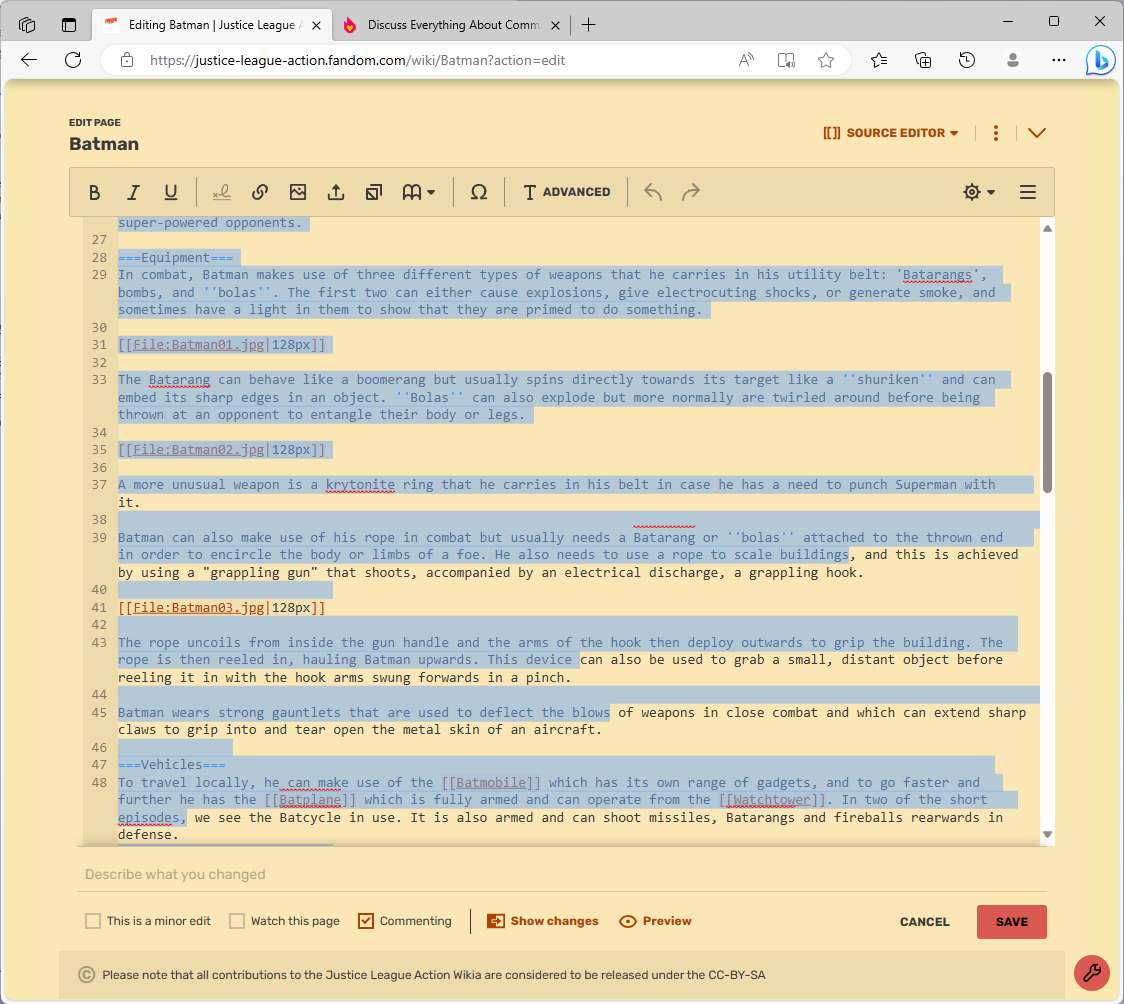Open the gear settings dropdown

click(979, 192)
